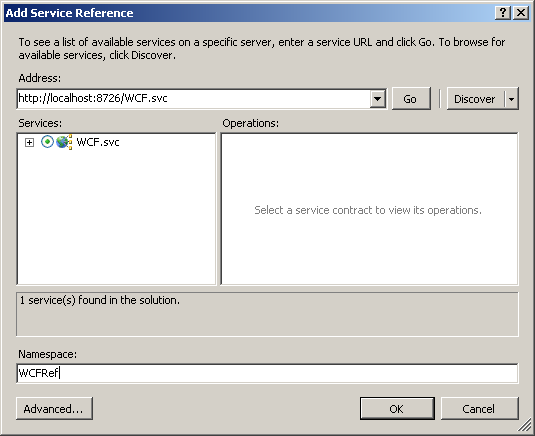
Task: Click Discover to browse solution services
Action: (x=475, y=99)
